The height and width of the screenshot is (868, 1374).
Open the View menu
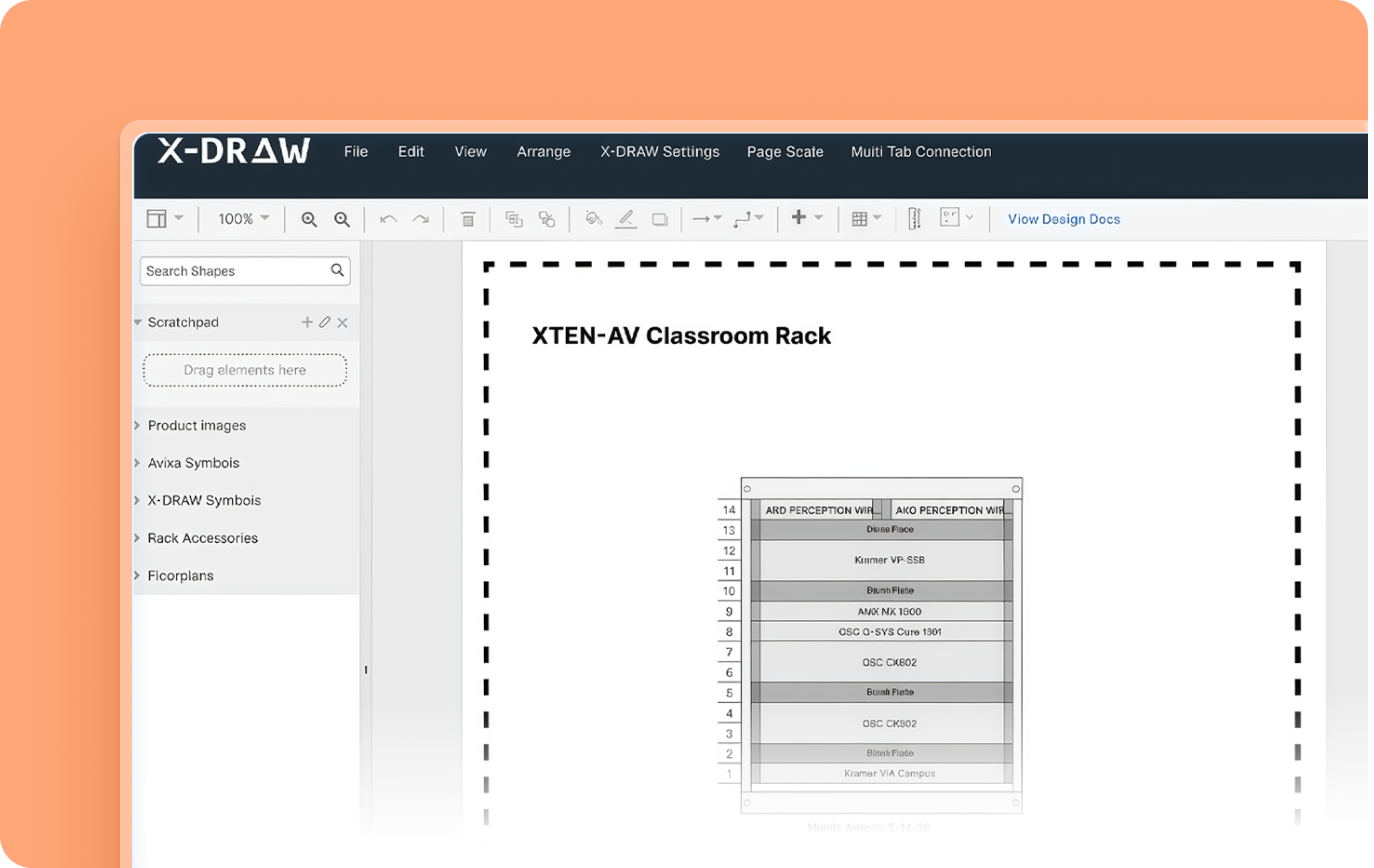(470, 152)
